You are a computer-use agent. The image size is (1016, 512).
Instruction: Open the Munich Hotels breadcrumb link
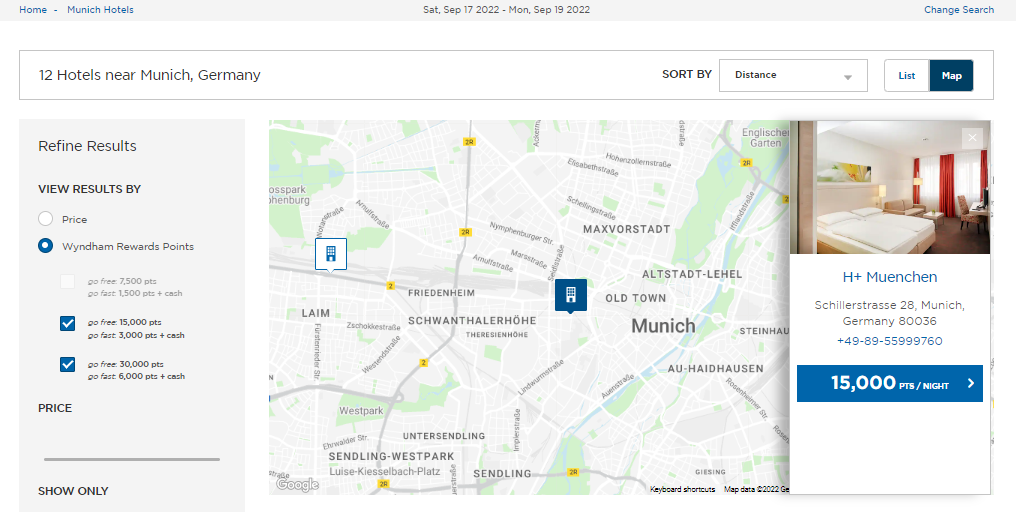coord(100,10)
